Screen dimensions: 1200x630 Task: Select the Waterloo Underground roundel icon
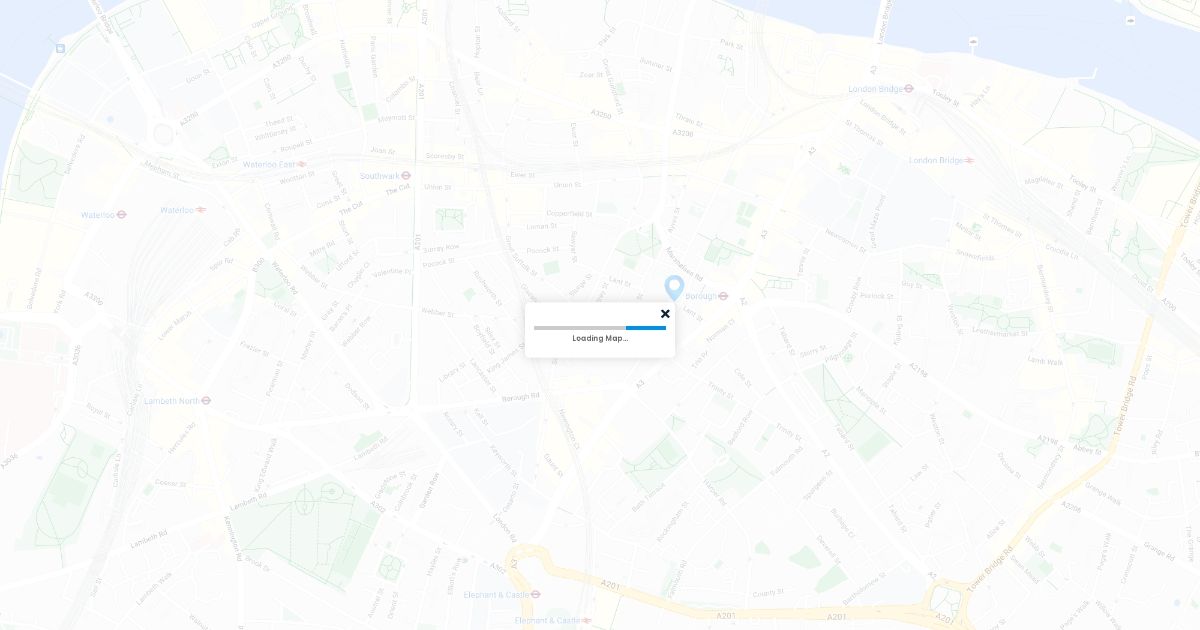click(x=121, y=214)
